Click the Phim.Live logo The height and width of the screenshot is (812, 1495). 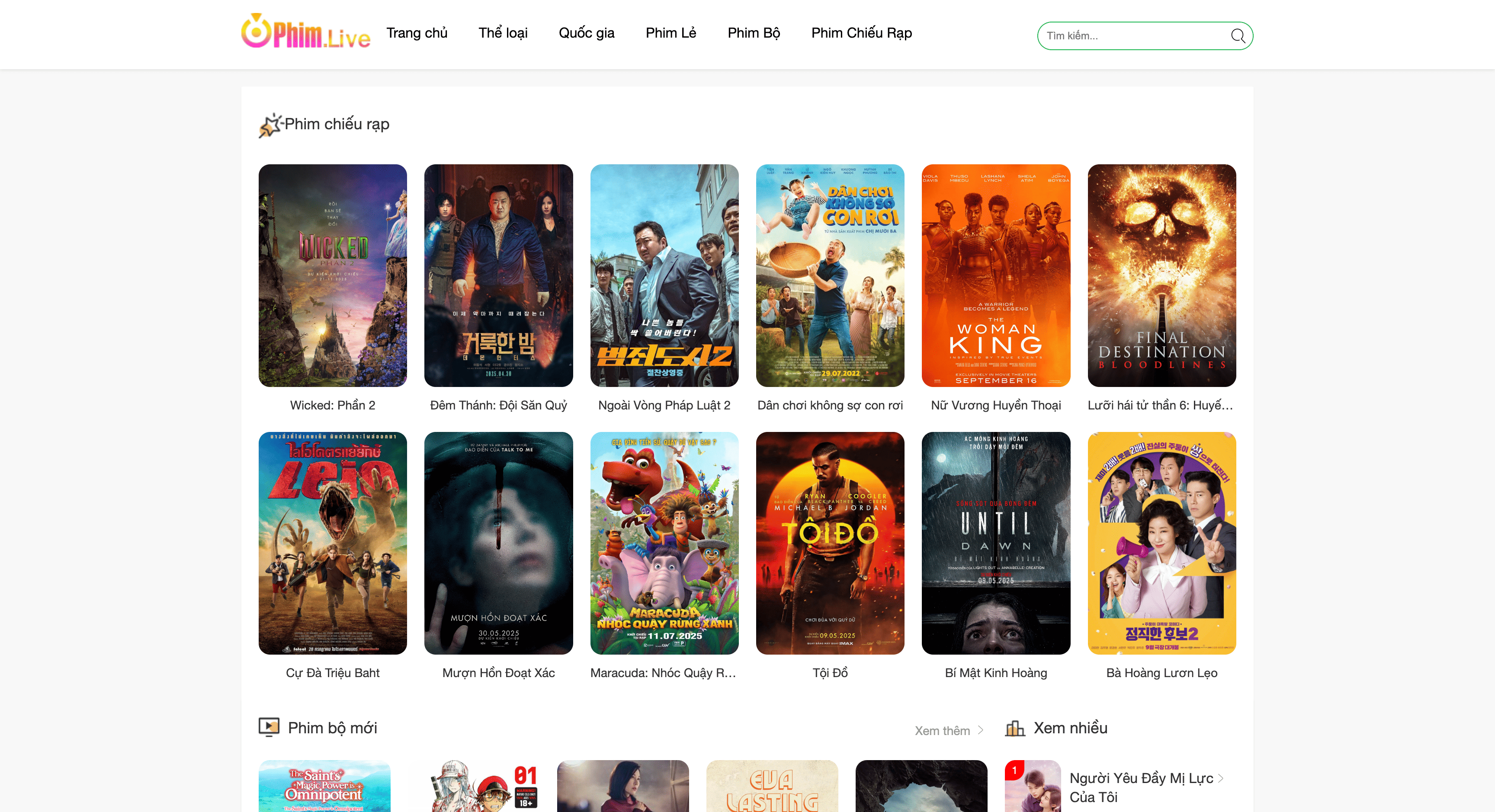[x=305, y=32]
